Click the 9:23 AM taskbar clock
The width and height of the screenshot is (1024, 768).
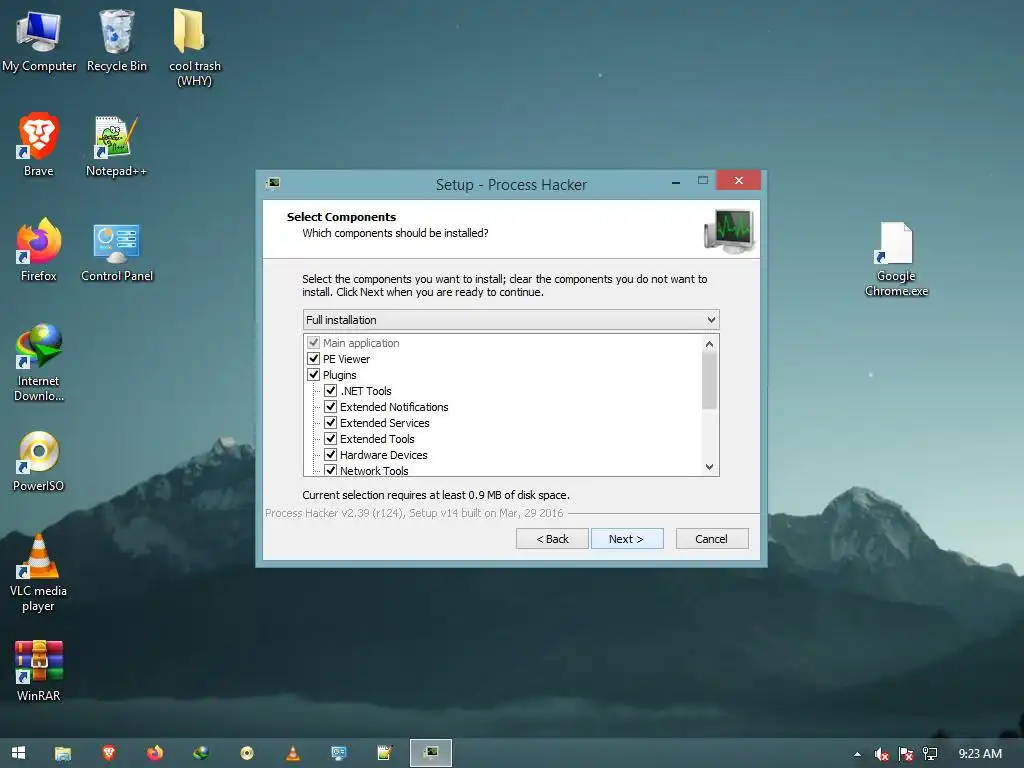click(980, 754)
